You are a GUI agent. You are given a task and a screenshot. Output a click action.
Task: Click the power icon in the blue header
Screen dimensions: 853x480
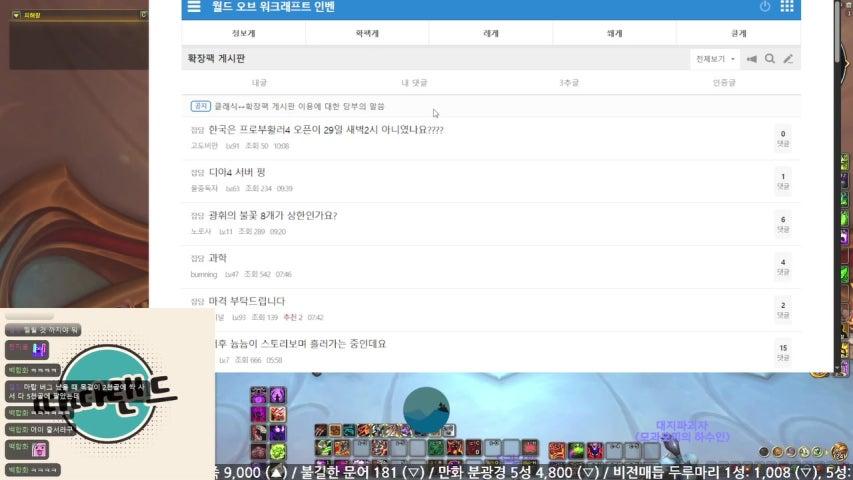coord(765,7)
